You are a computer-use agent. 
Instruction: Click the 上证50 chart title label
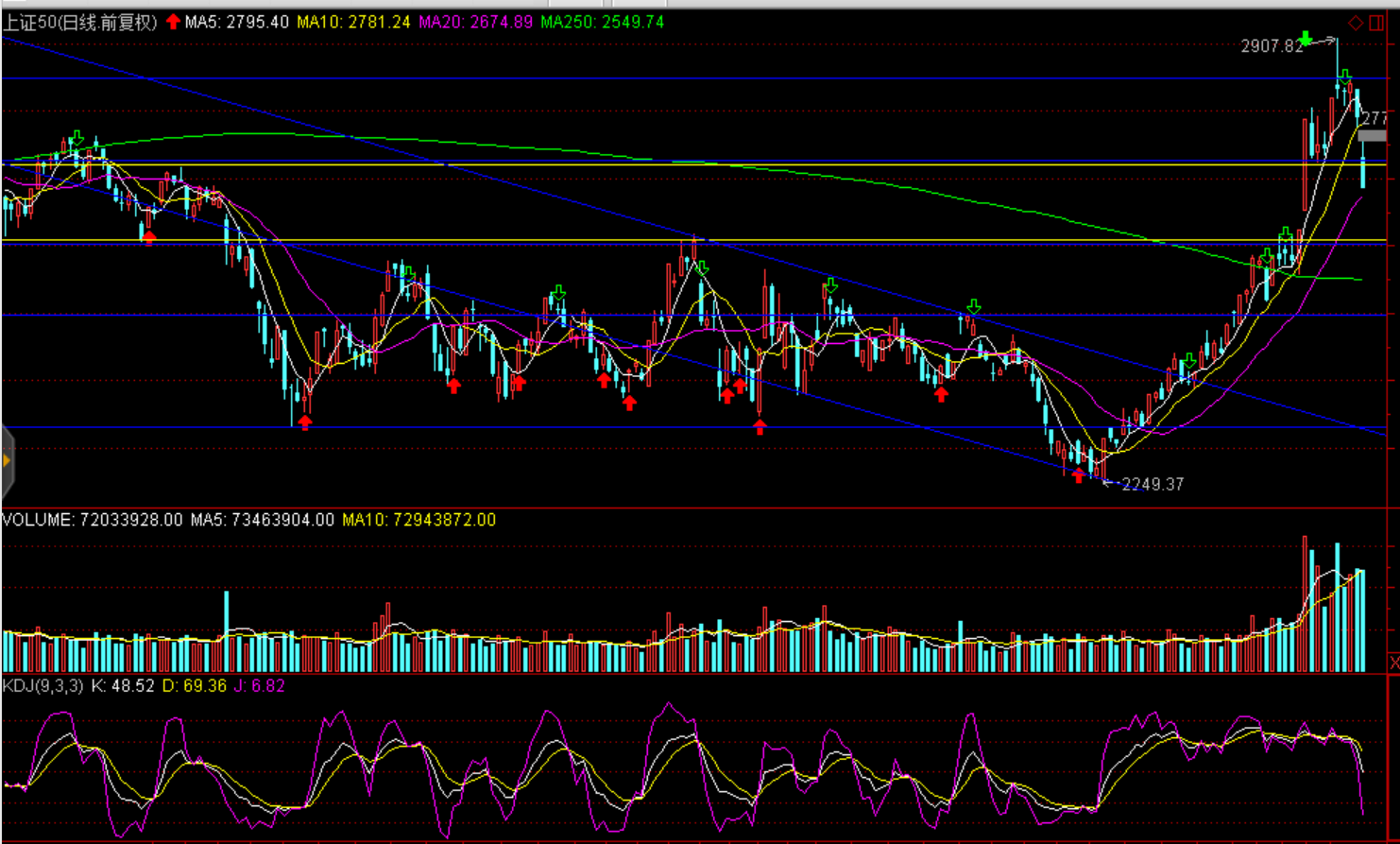(79, 23)
